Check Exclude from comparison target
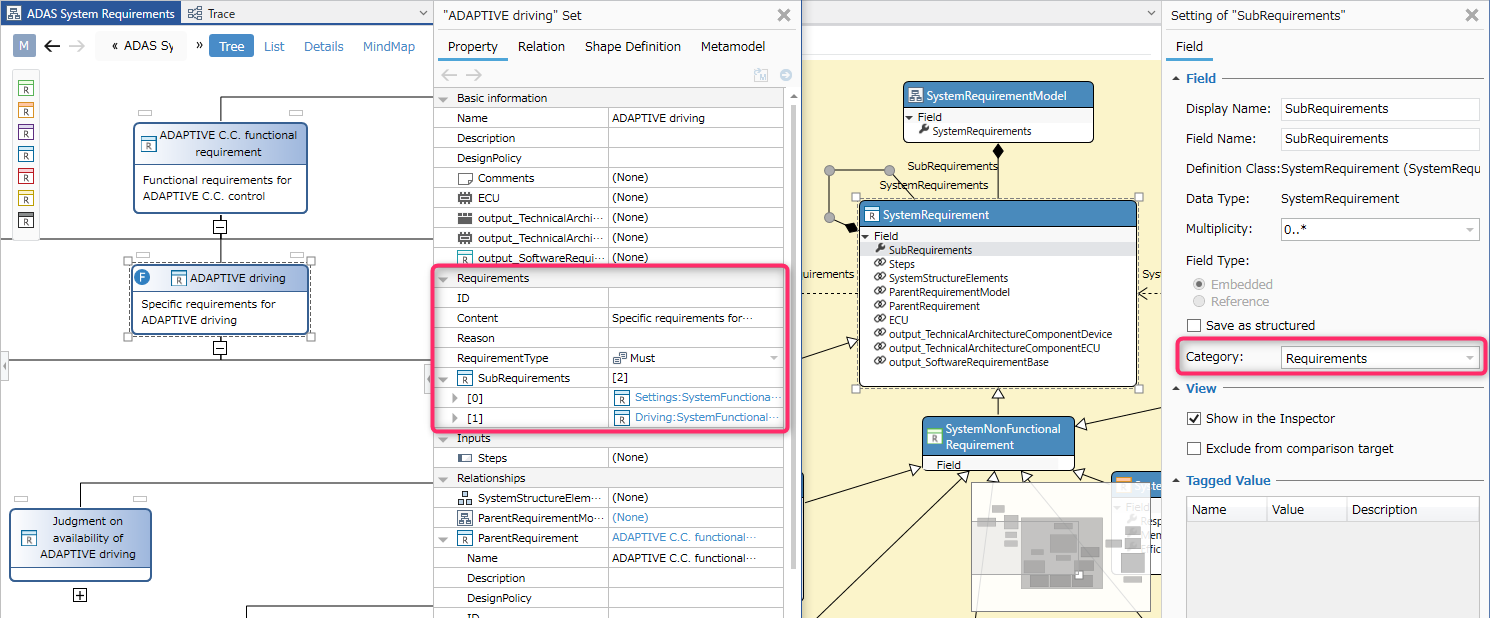Screen dimensions: 1490x618 (1194, 449)
